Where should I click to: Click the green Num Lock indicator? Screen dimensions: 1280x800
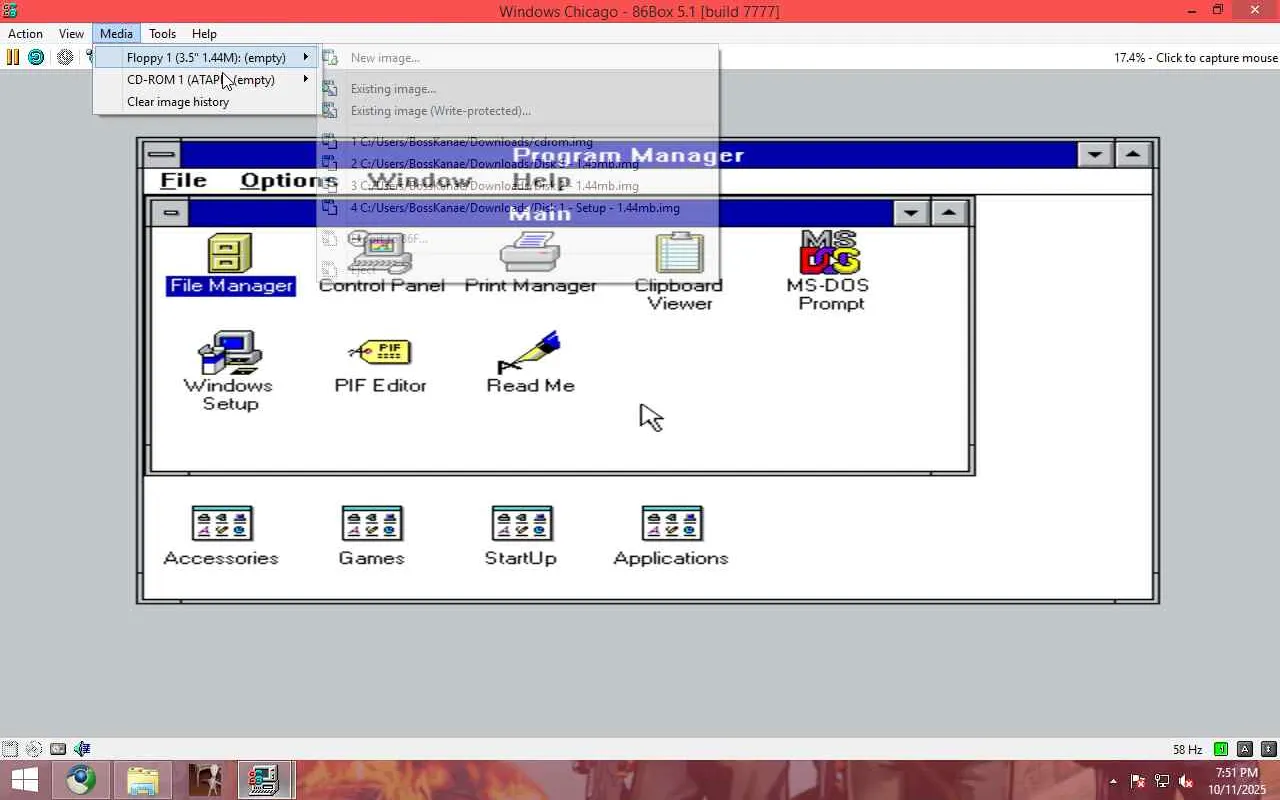(x=1221, y=749)
